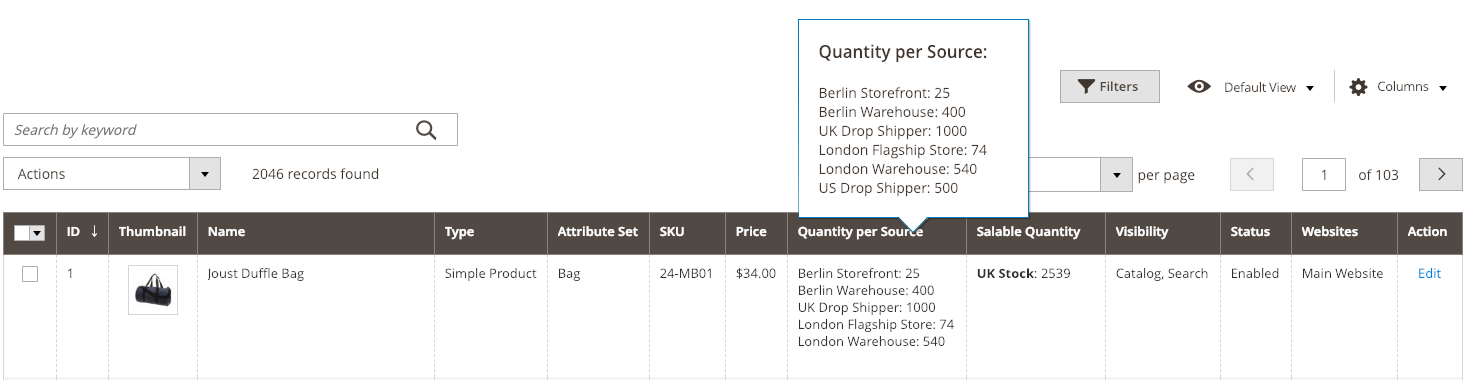The image size is (1464, 380).
Task: Open the Columns dropdown menu
Action: (1399, 87)
